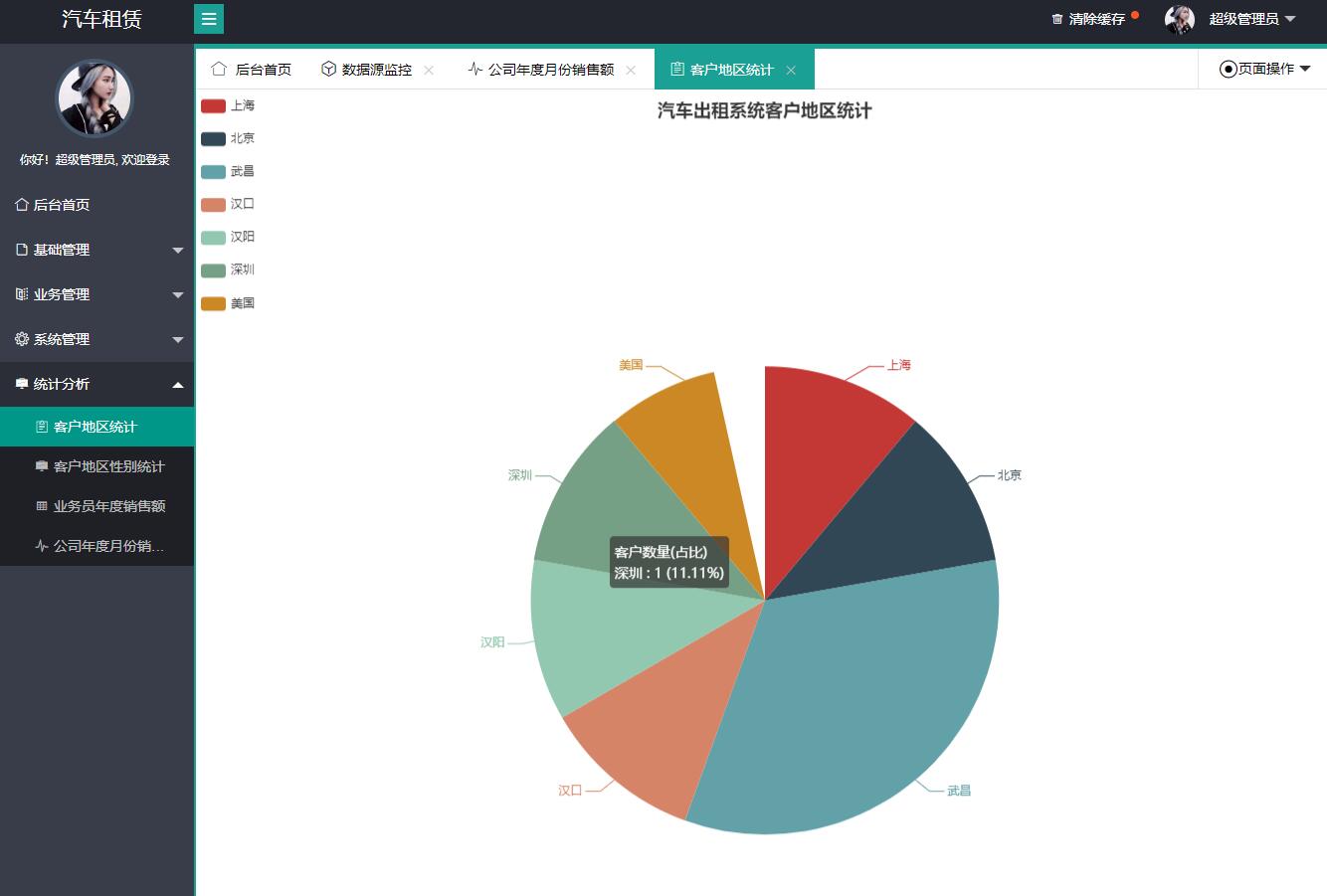Image resolution: width=1327 pixels, height=896 pixels.
Task: Click the 清除缓存 link
Action: tap(1097, 19)
